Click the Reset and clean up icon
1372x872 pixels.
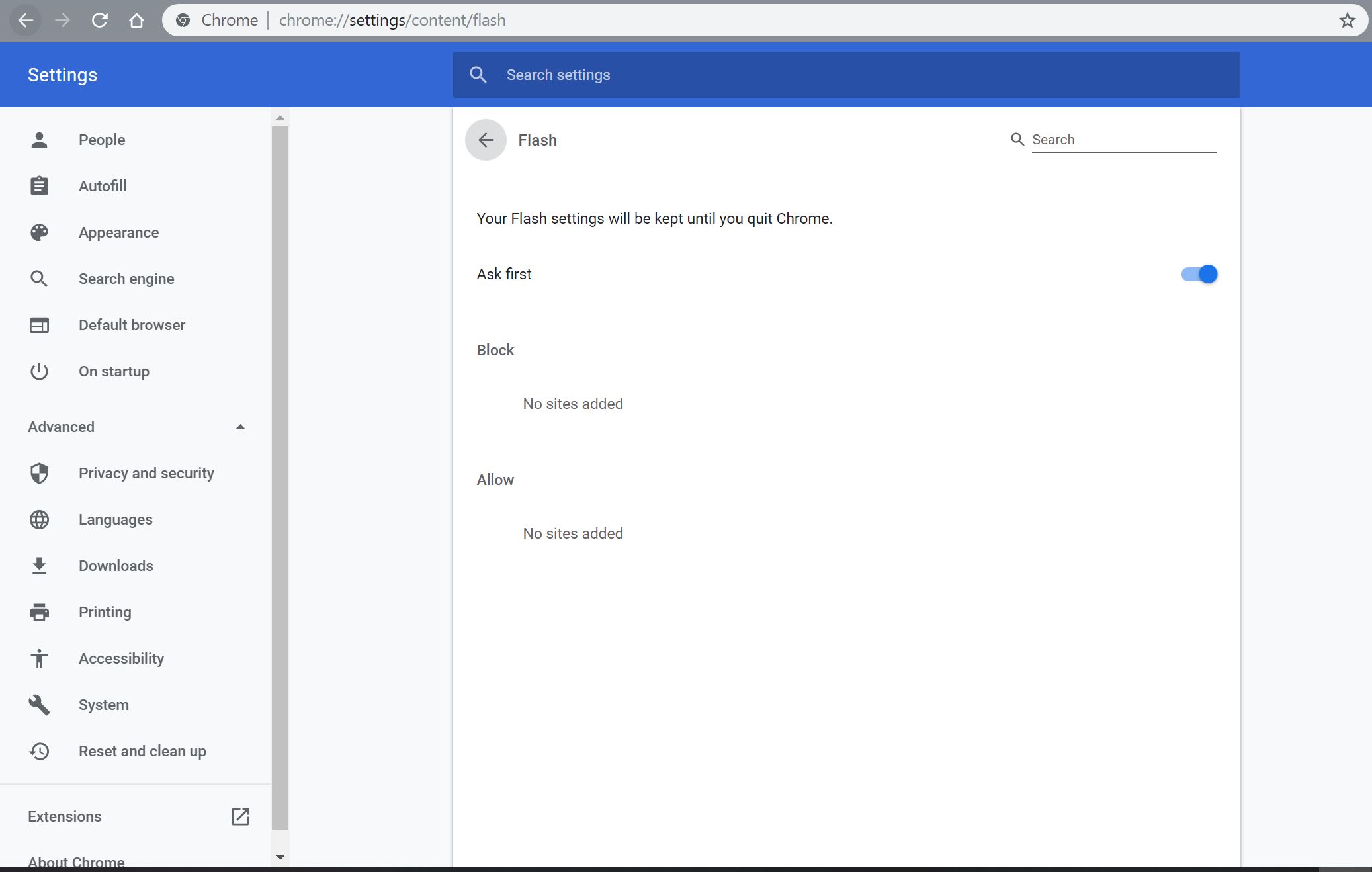click(x=39, y=752)
